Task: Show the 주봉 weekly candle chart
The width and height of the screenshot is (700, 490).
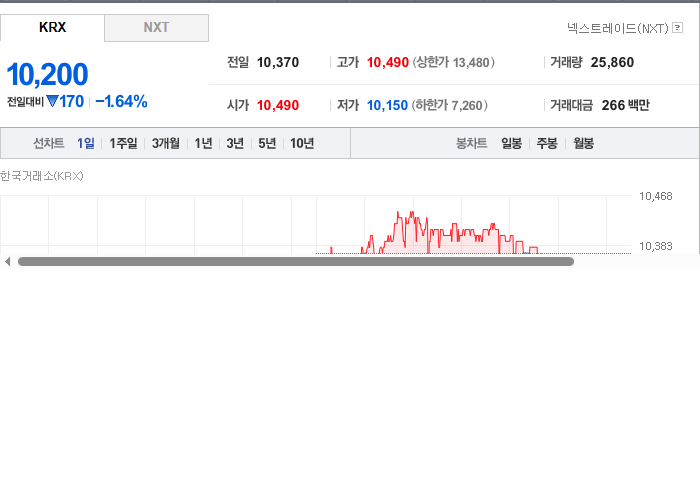Action: [547, 143]
